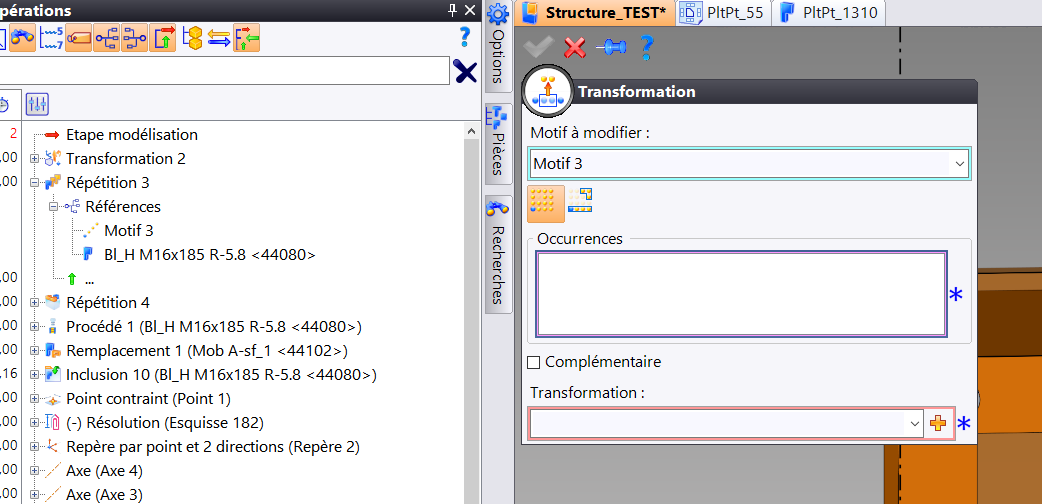Open the Recherches side tab
Viewport: 1042px width, 504px height.
[498, 254]
